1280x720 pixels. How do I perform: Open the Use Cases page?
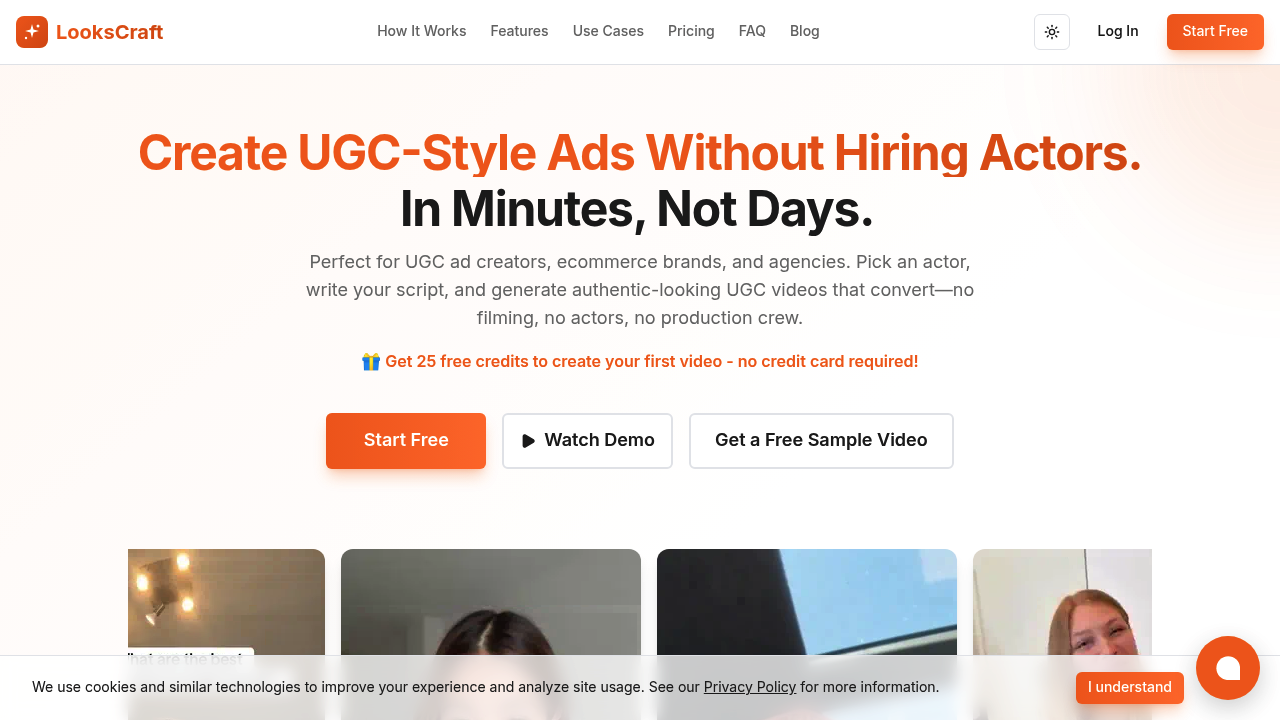point(608,31)
